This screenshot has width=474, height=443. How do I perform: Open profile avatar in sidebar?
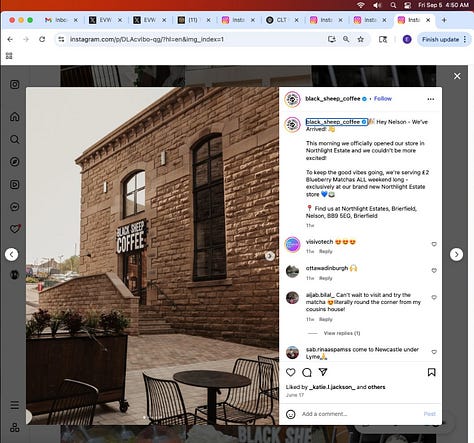point(14,274)
